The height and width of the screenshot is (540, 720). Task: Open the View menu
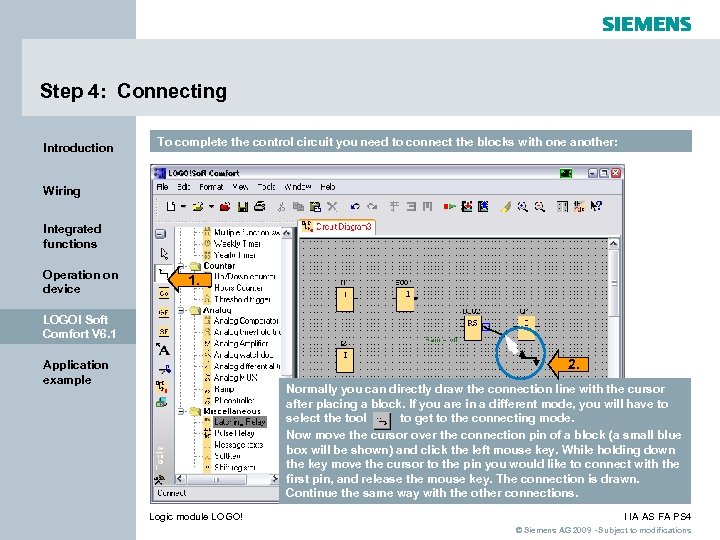(240, 187)
